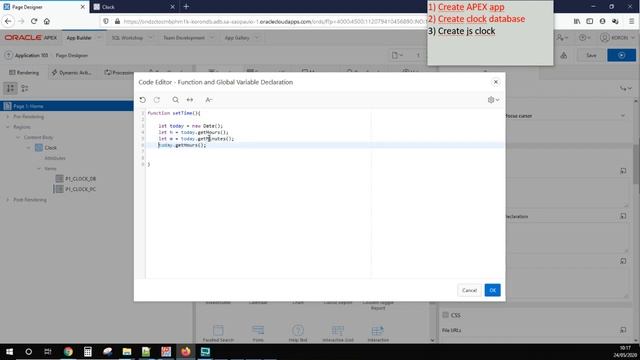Reload the page with refresh icon
Image resolution: width=640 pixels, height=360 pixels.
coord(34,21)
